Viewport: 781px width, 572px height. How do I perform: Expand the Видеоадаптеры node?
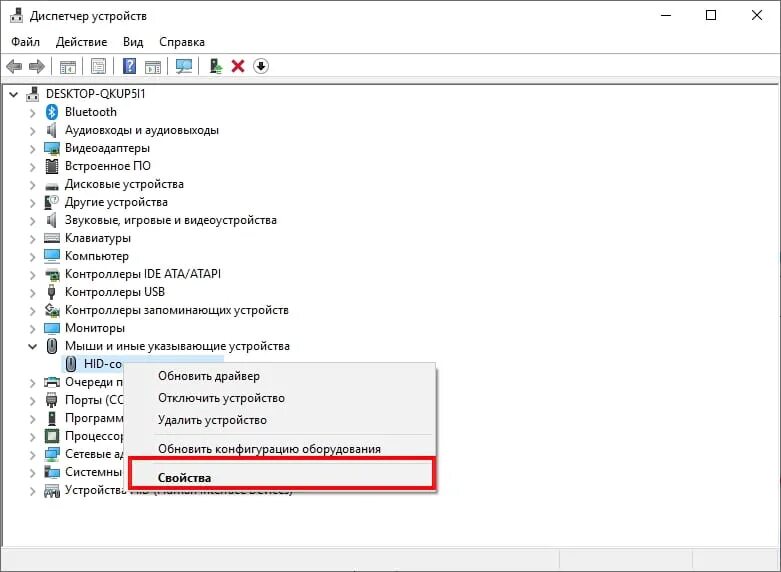click(33, 148)
